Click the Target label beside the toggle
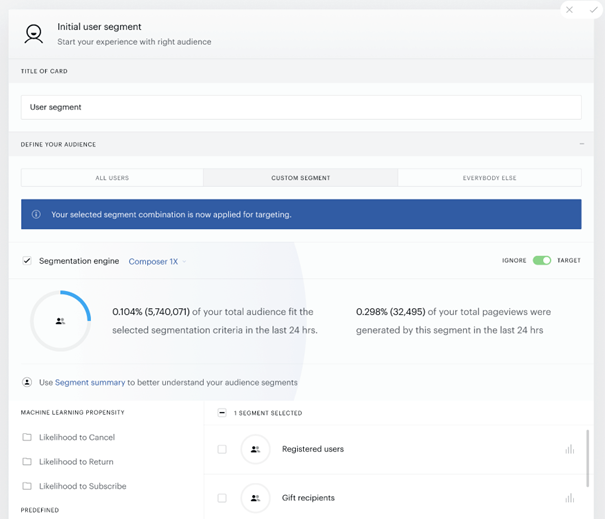Viewport: 605px width, 519px height. click(569, 260)
